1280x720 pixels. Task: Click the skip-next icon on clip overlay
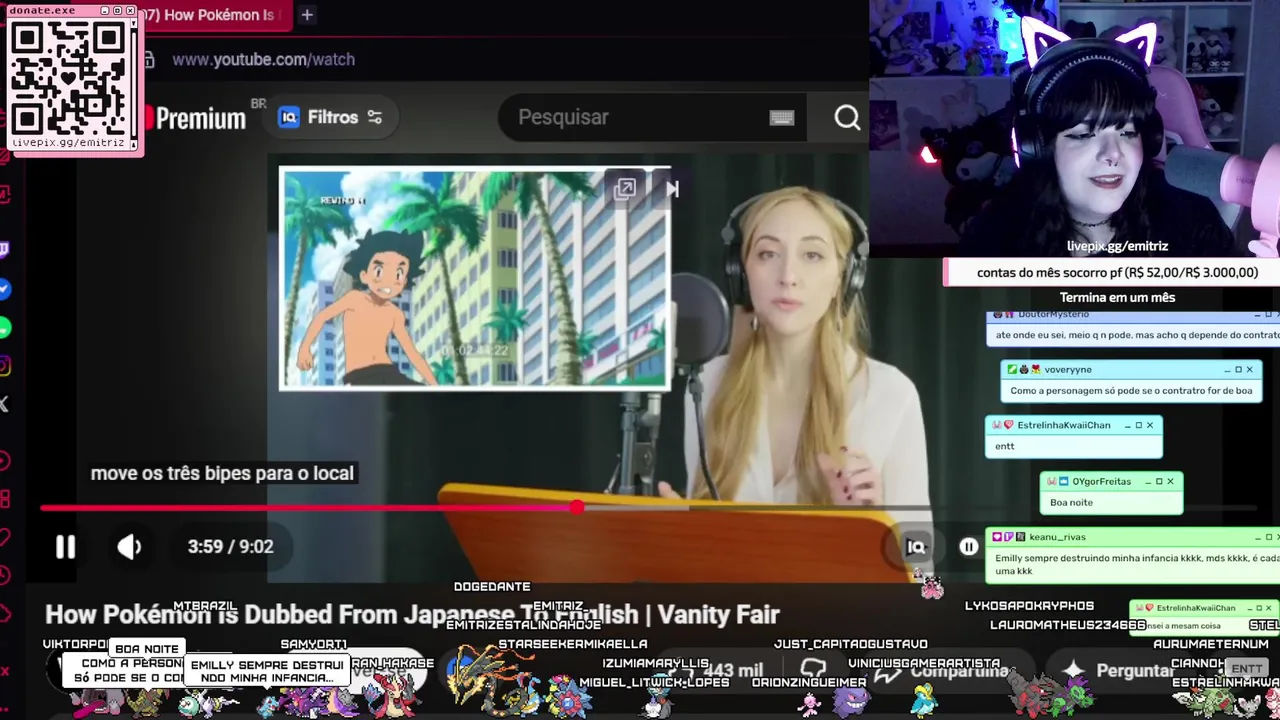(x=672, y=188)
